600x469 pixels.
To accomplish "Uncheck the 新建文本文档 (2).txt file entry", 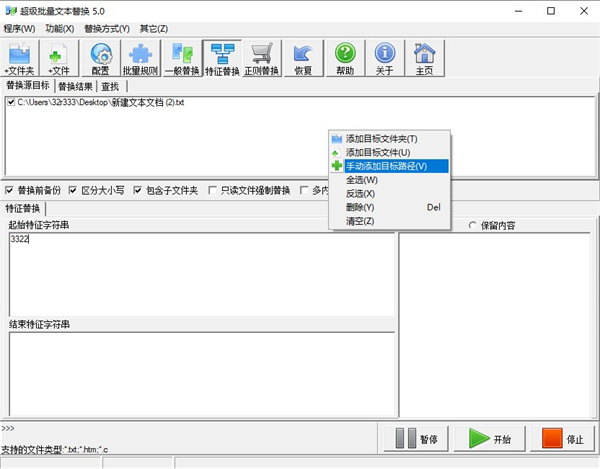I will point(11,102).
